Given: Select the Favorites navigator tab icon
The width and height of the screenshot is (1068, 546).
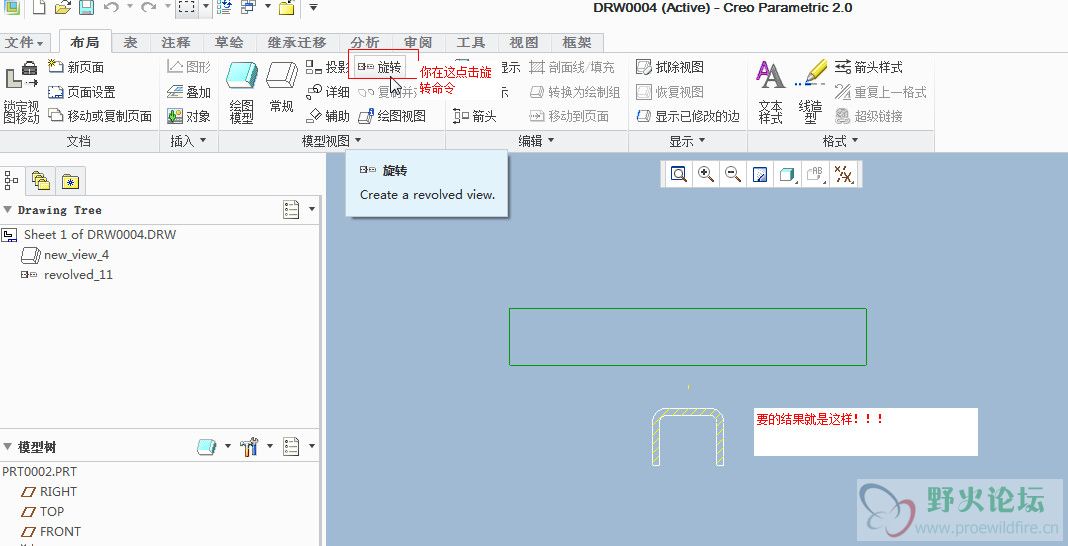Looking at the screenshot, I should [x=70, y=181].
